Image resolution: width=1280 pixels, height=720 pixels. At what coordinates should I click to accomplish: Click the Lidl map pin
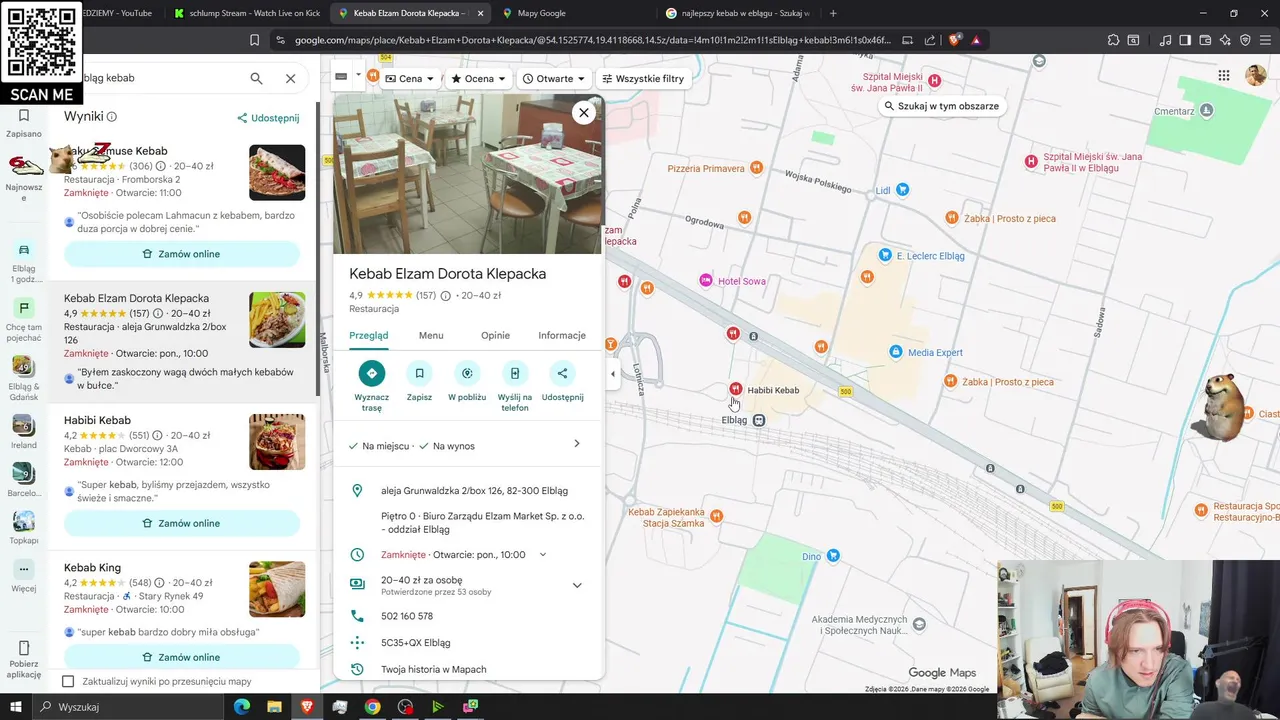(903, 189)
